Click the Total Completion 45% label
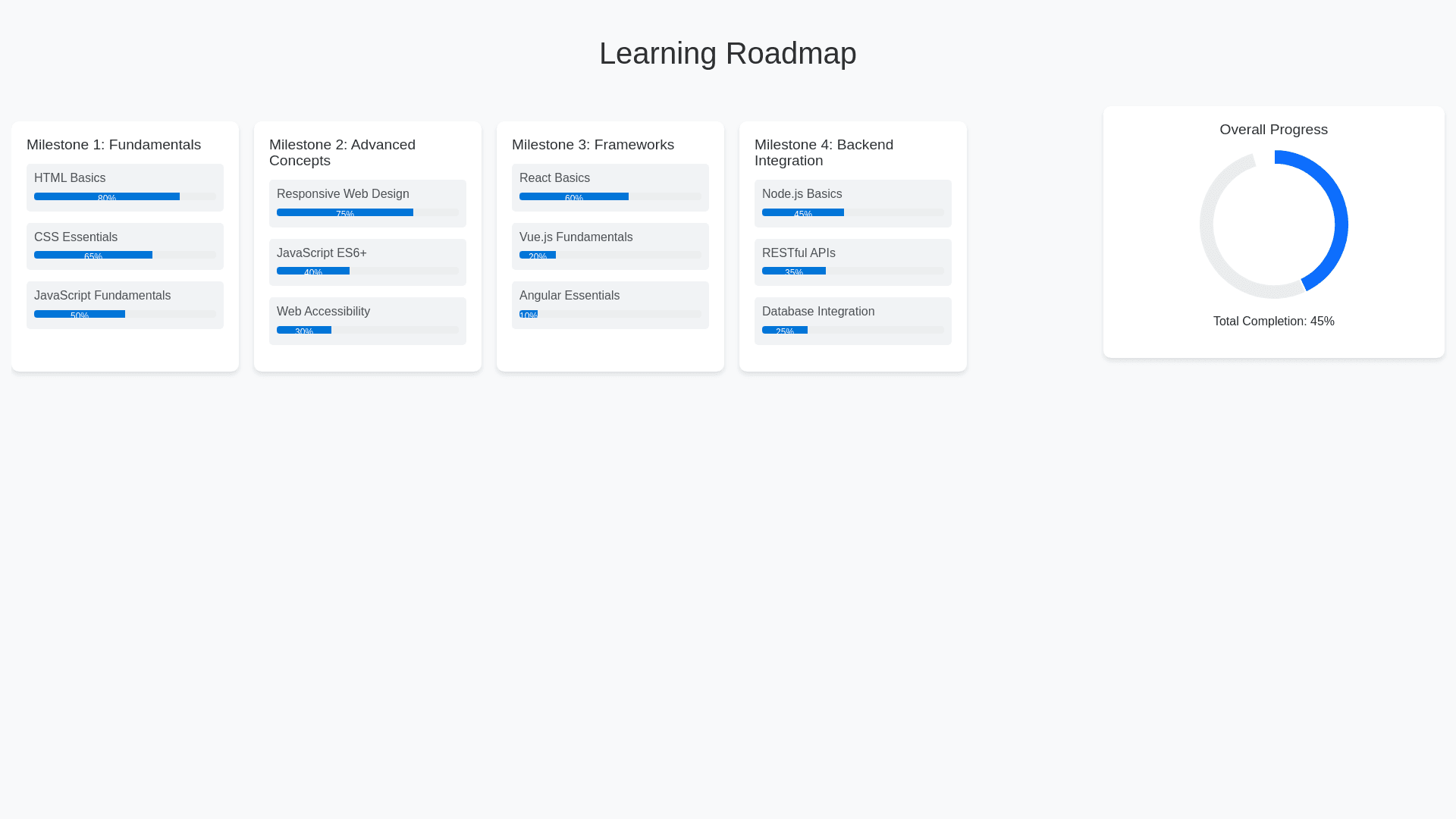This screenshot has height=819, width=1456. click(x=1274, y=322)
